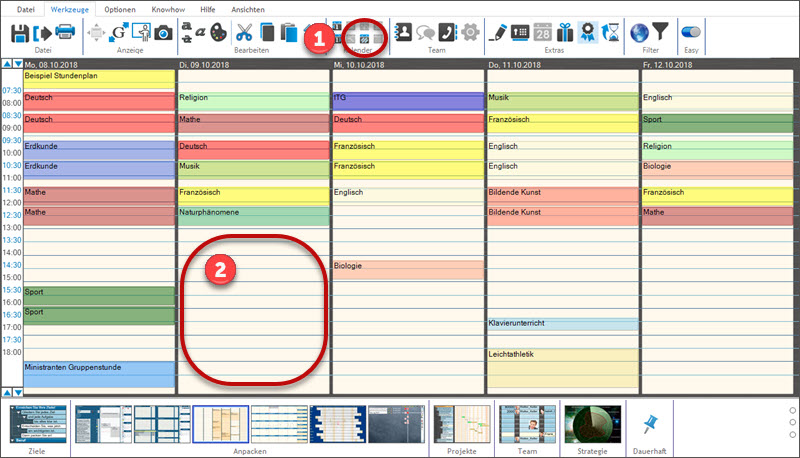Click the globe icon in Filter group
Viewport: 800px width, 458px height.
pos(640,33)
